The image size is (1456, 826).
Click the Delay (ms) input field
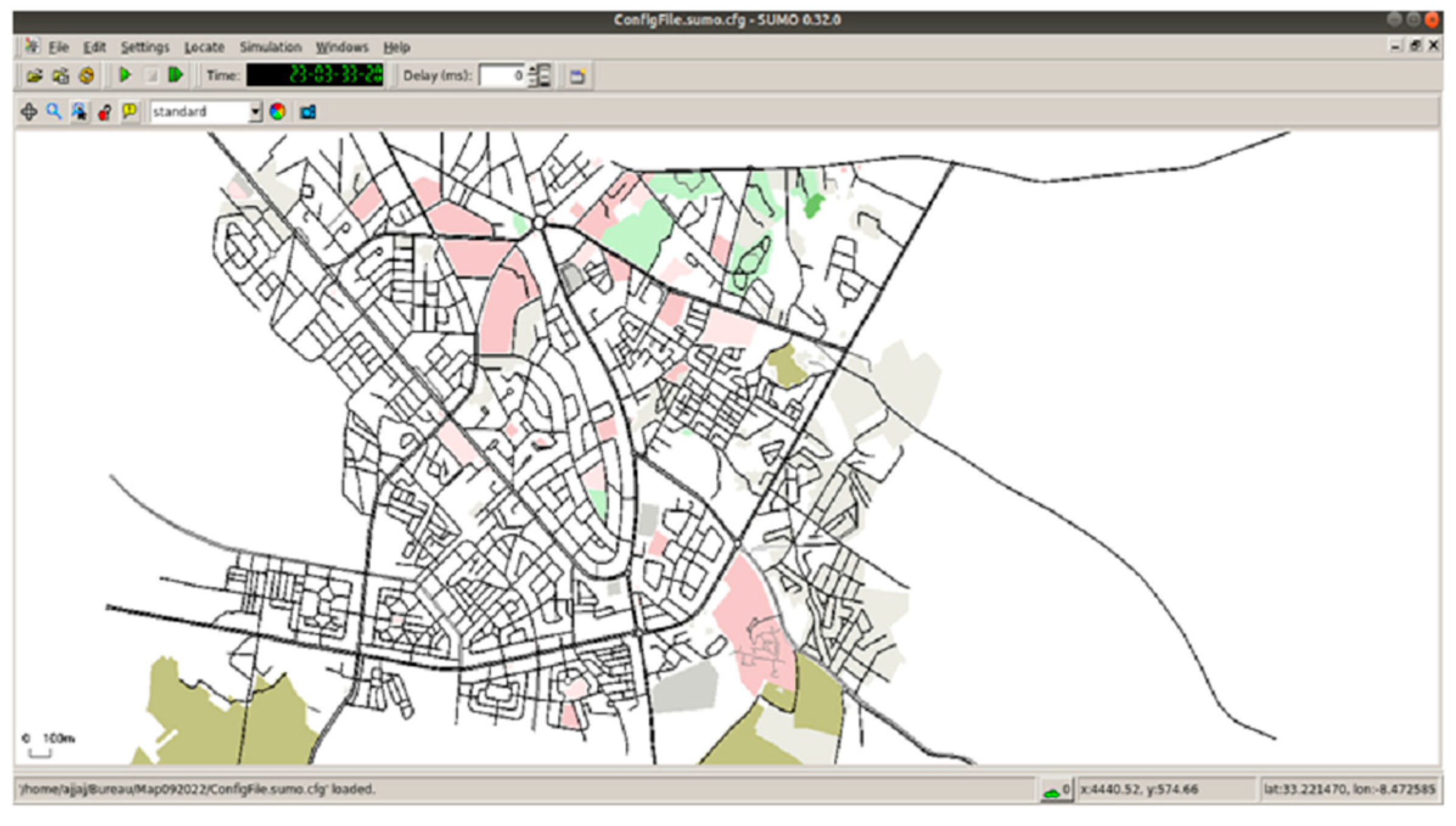tap(501, 76)
